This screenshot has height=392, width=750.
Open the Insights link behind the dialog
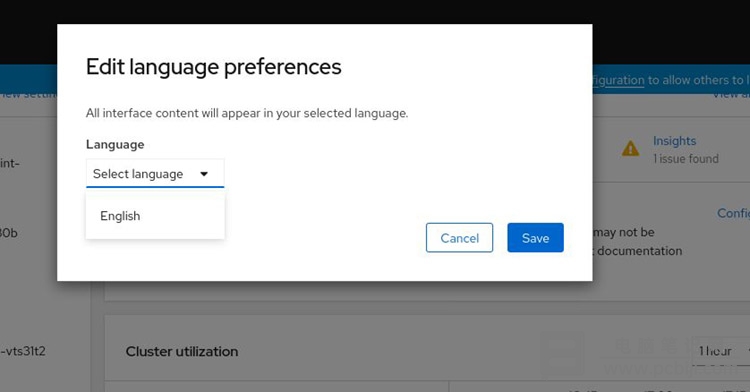coord(674,141)
